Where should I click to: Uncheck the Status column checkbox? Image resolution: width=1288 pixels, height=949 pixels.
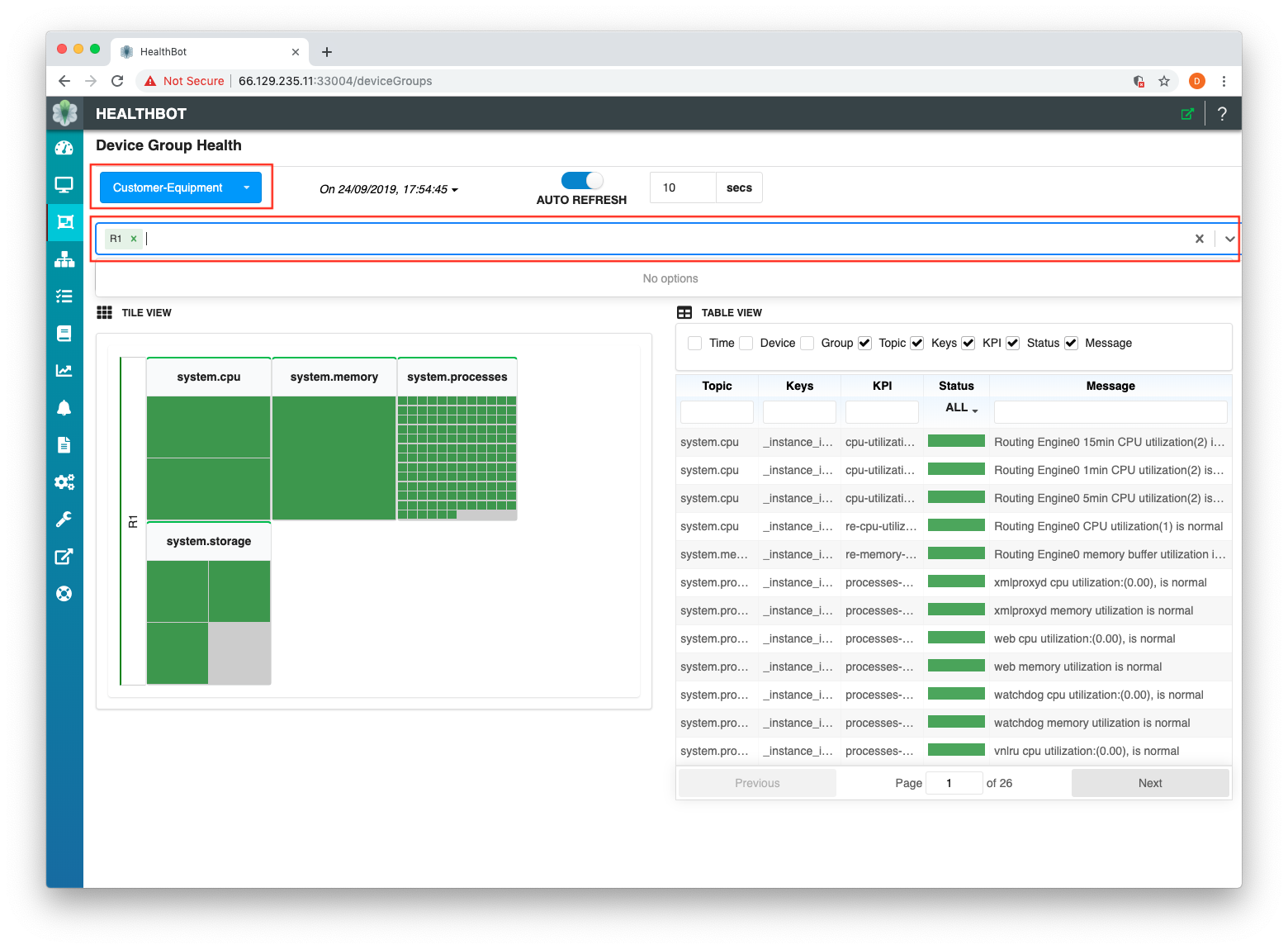pos(1013,343)
